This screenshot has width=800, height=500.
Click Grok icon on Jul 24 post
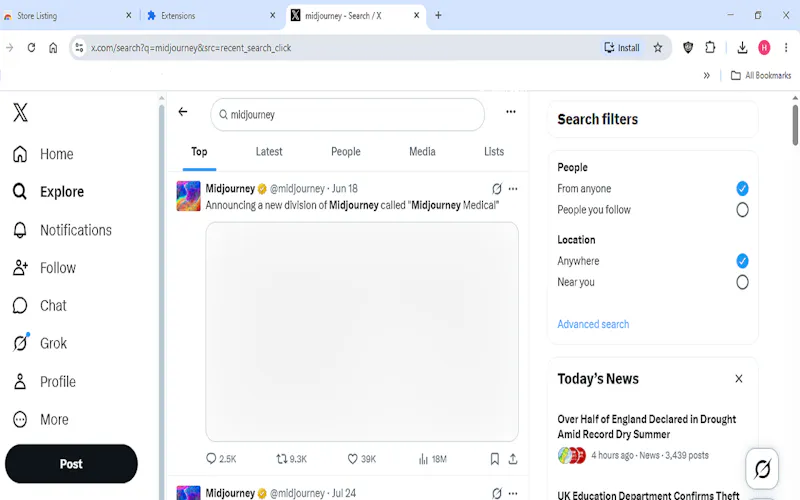point(496,493)
